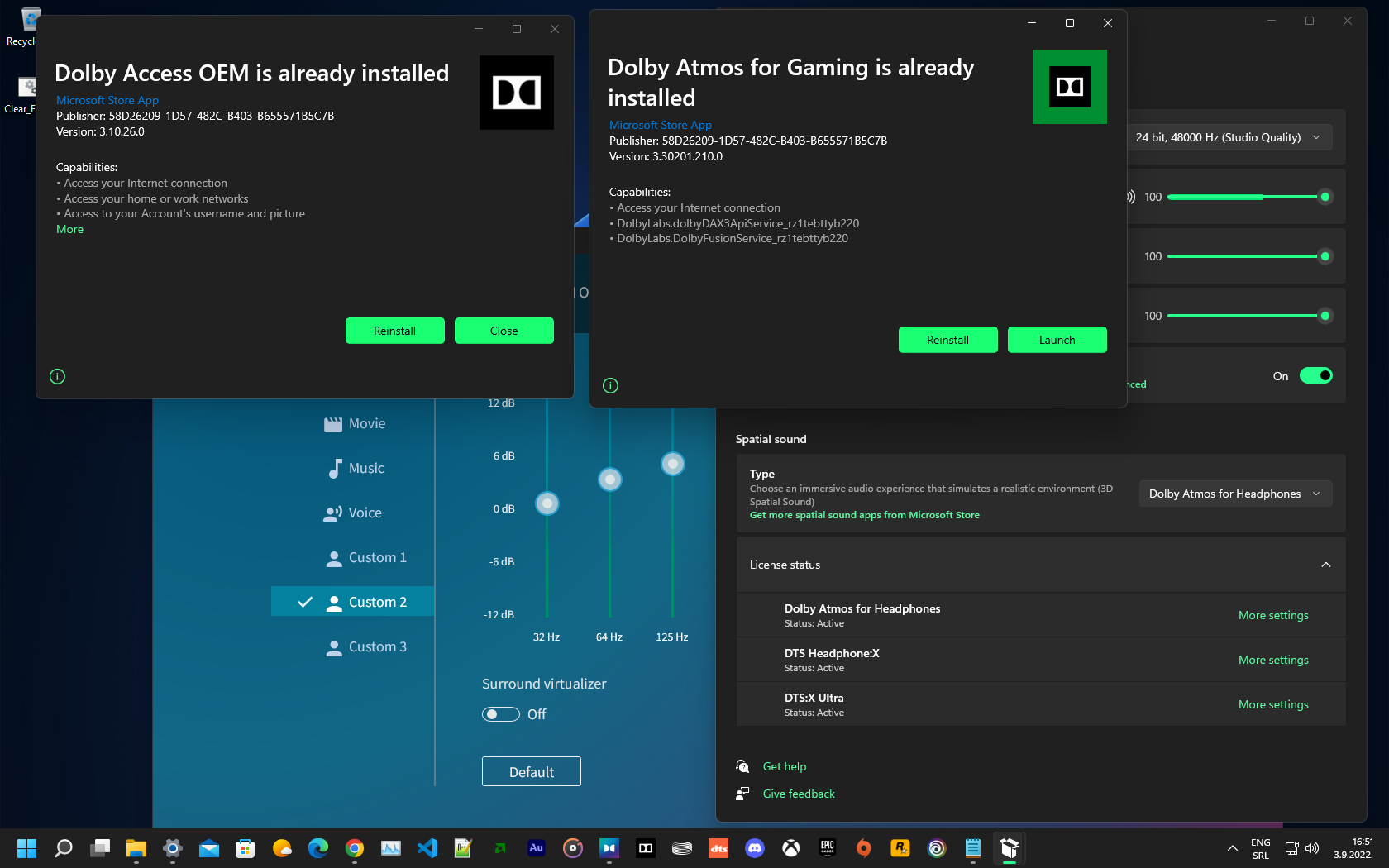Image resolution: width=1389 pixels, height=868 pixels.
Task: Click the info icon in the Dolby Atmos for Gaming window
Action: [x=610, y=385]
